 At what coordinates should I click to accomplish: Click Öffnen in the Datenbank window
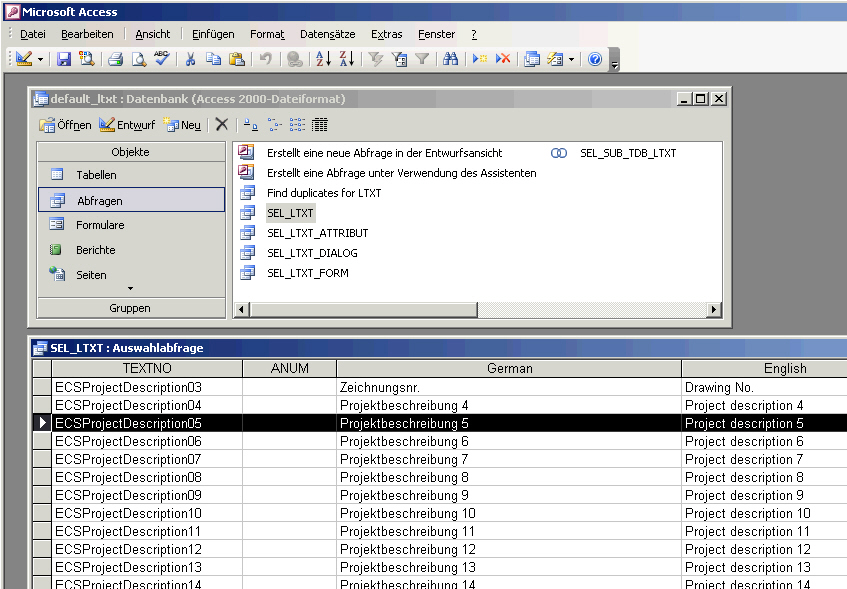pyautogui.click(x=65, y=125)
